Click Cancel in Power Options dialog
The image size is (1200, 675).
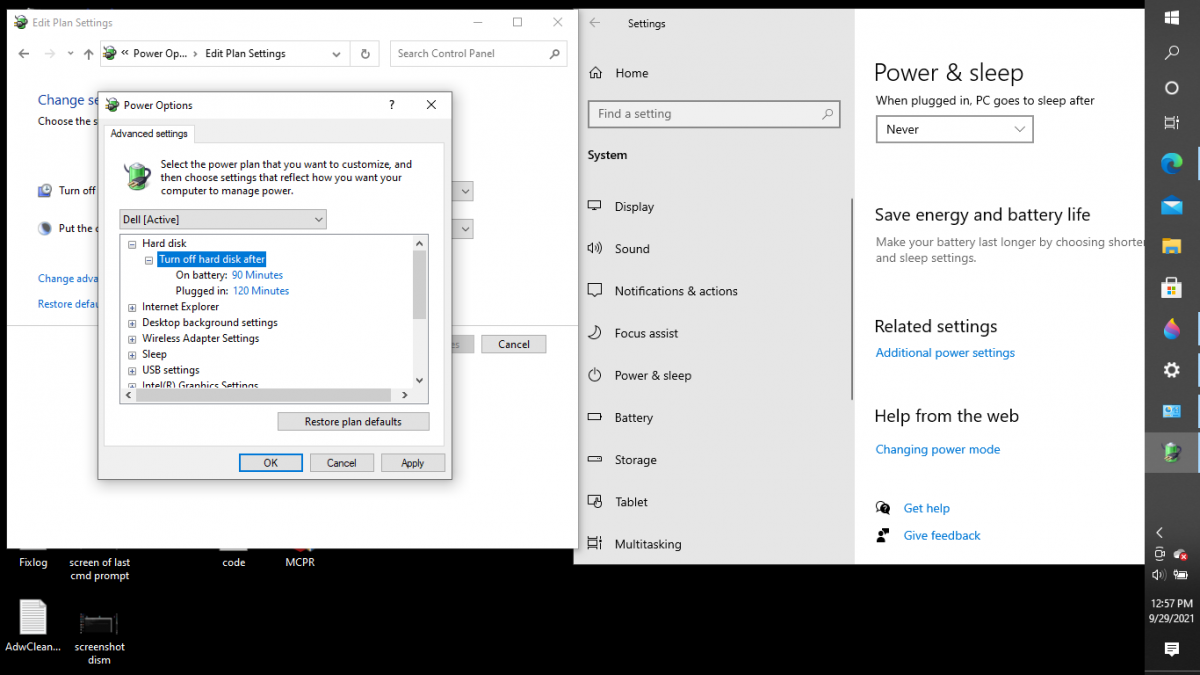[x=342, y=463]
